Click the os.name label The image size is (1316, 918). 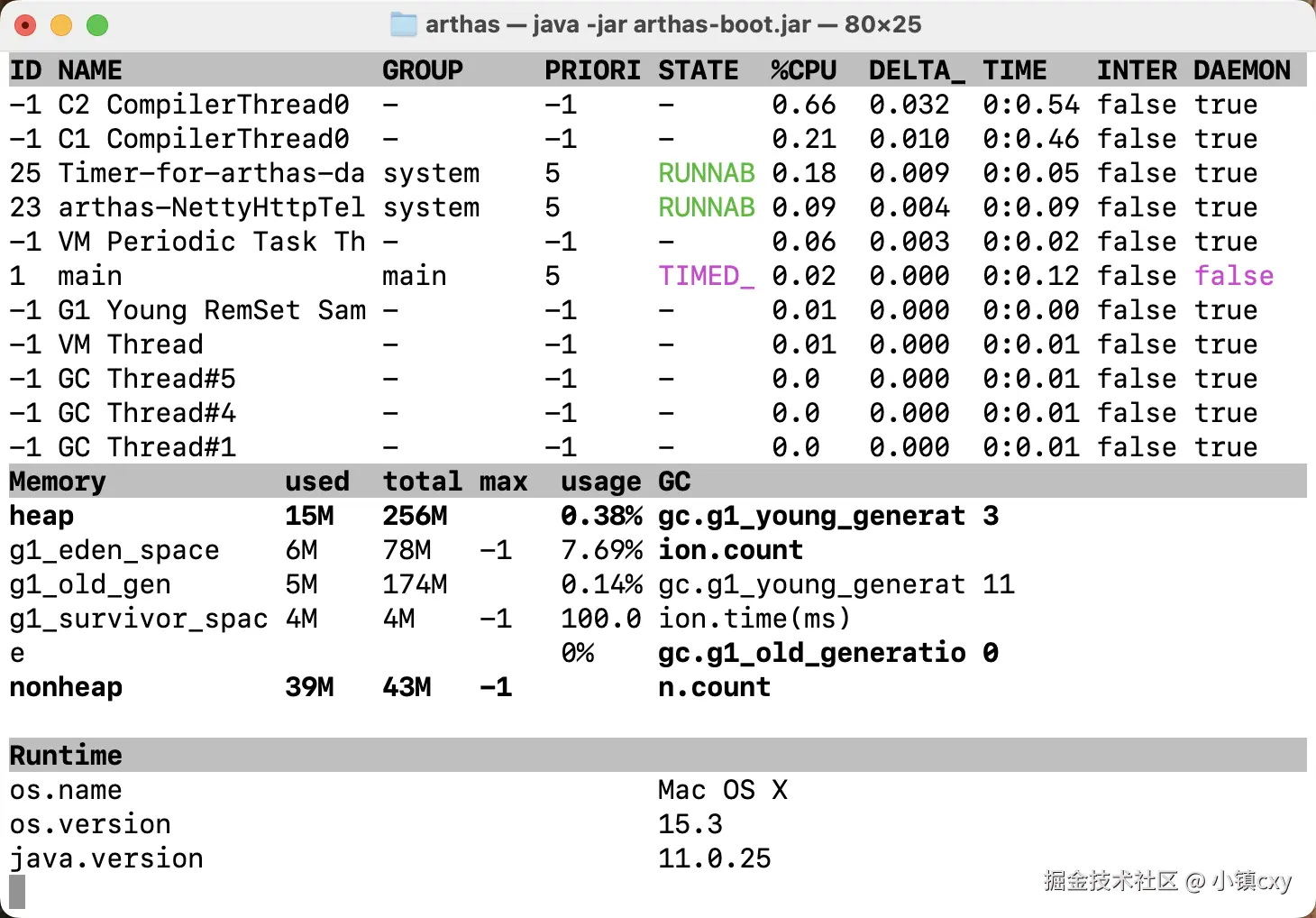(66, 790)
